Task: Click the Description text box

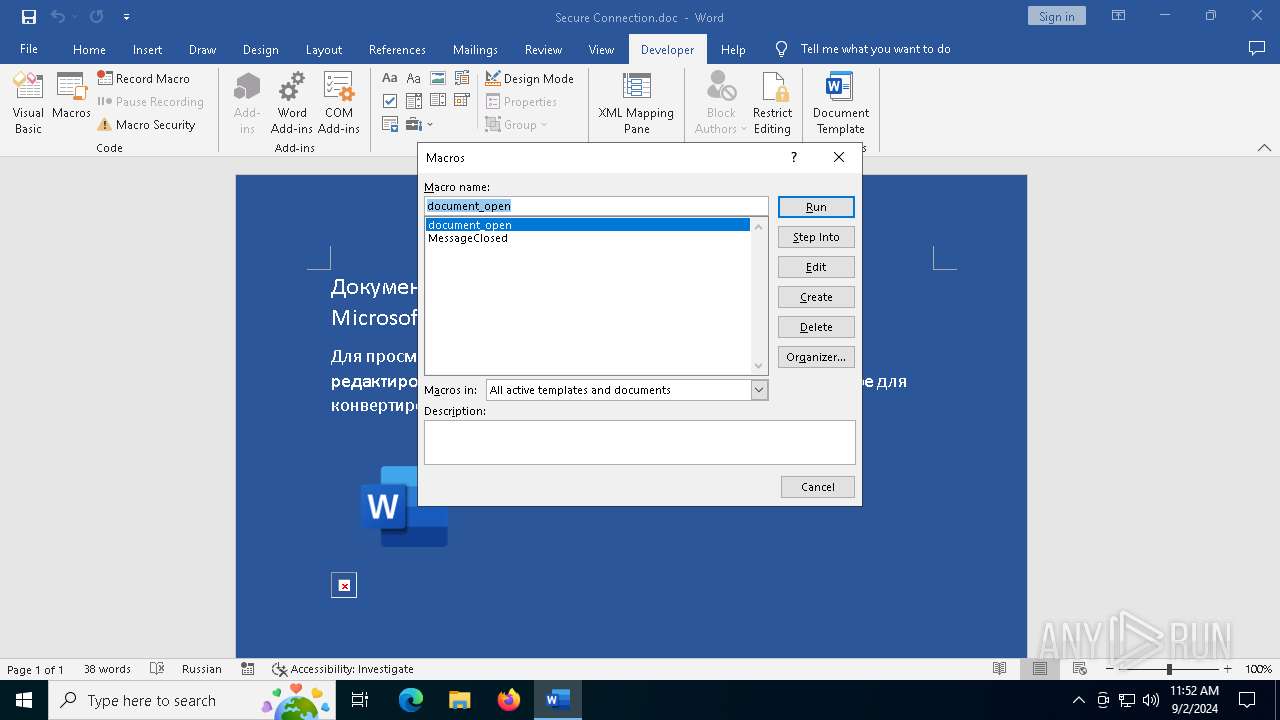Action: click(x=640, y=442)
